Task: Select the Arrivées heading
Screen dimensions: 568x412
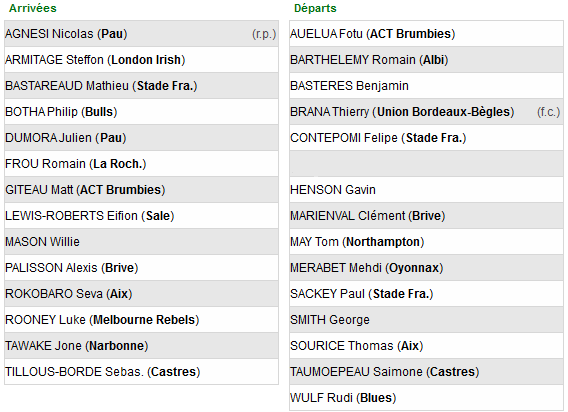Action: (33, 8)
